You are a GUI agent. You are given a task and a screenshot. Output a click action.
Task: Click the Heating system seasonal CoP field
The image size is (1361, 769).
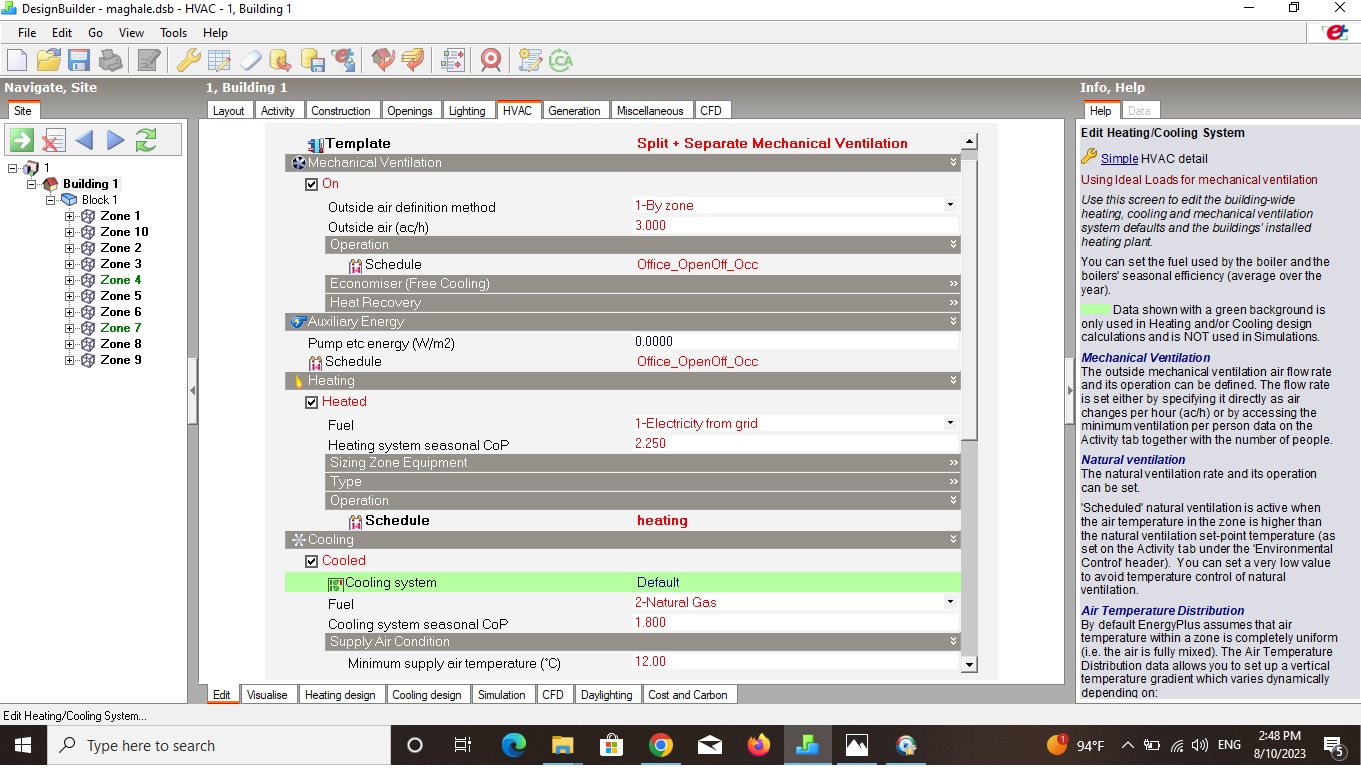point(795,444)
